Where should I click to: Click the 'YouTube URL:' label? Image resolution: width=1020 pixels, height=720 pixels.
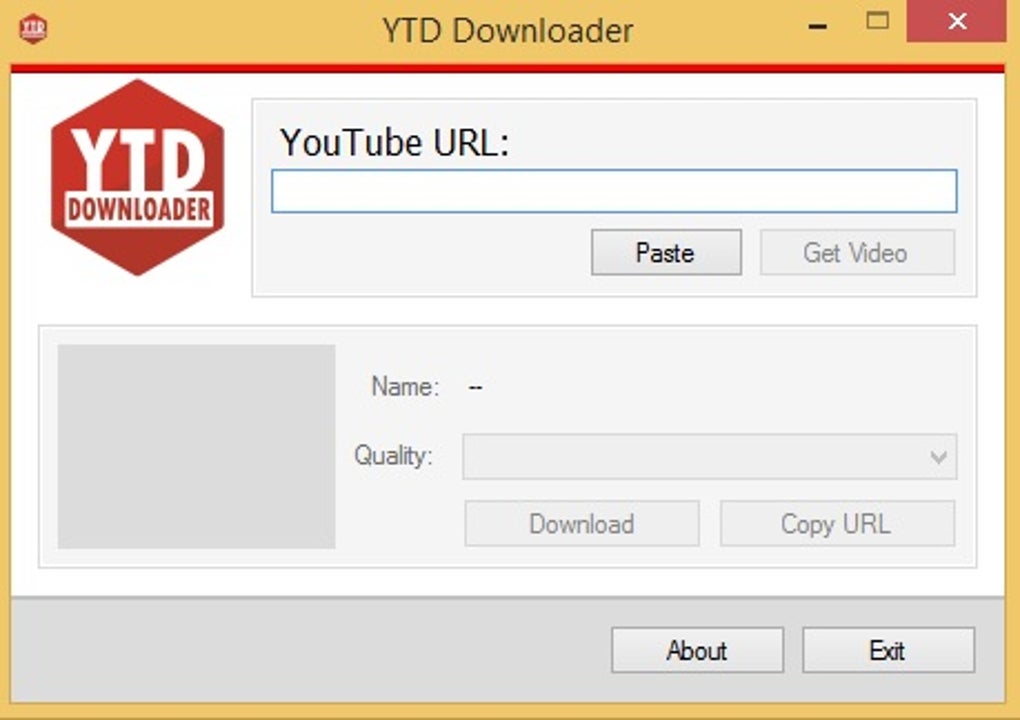(x=394, y=142)
